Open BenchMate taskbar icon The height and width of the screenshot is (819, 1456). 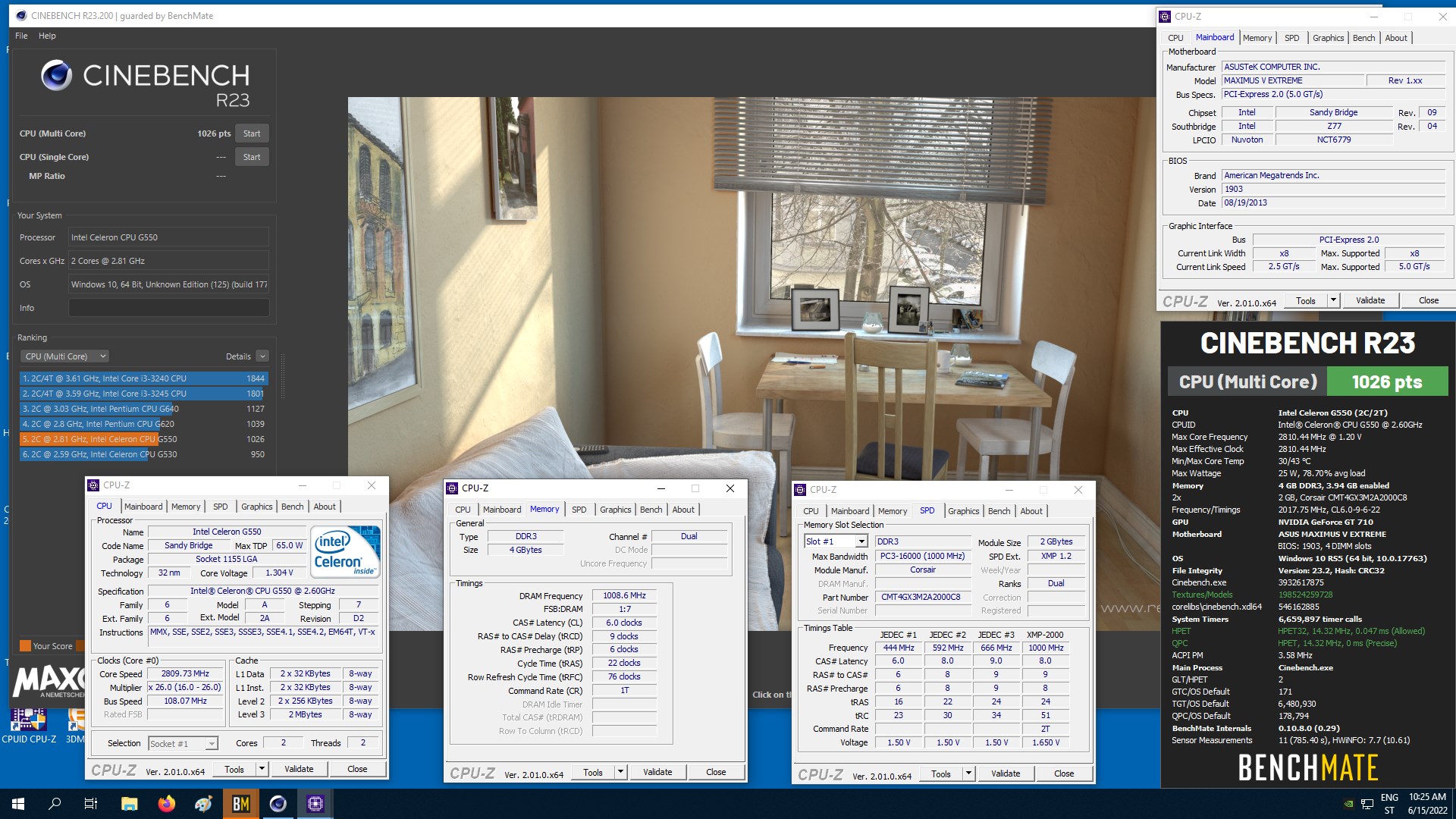click(x=240, y=804)
